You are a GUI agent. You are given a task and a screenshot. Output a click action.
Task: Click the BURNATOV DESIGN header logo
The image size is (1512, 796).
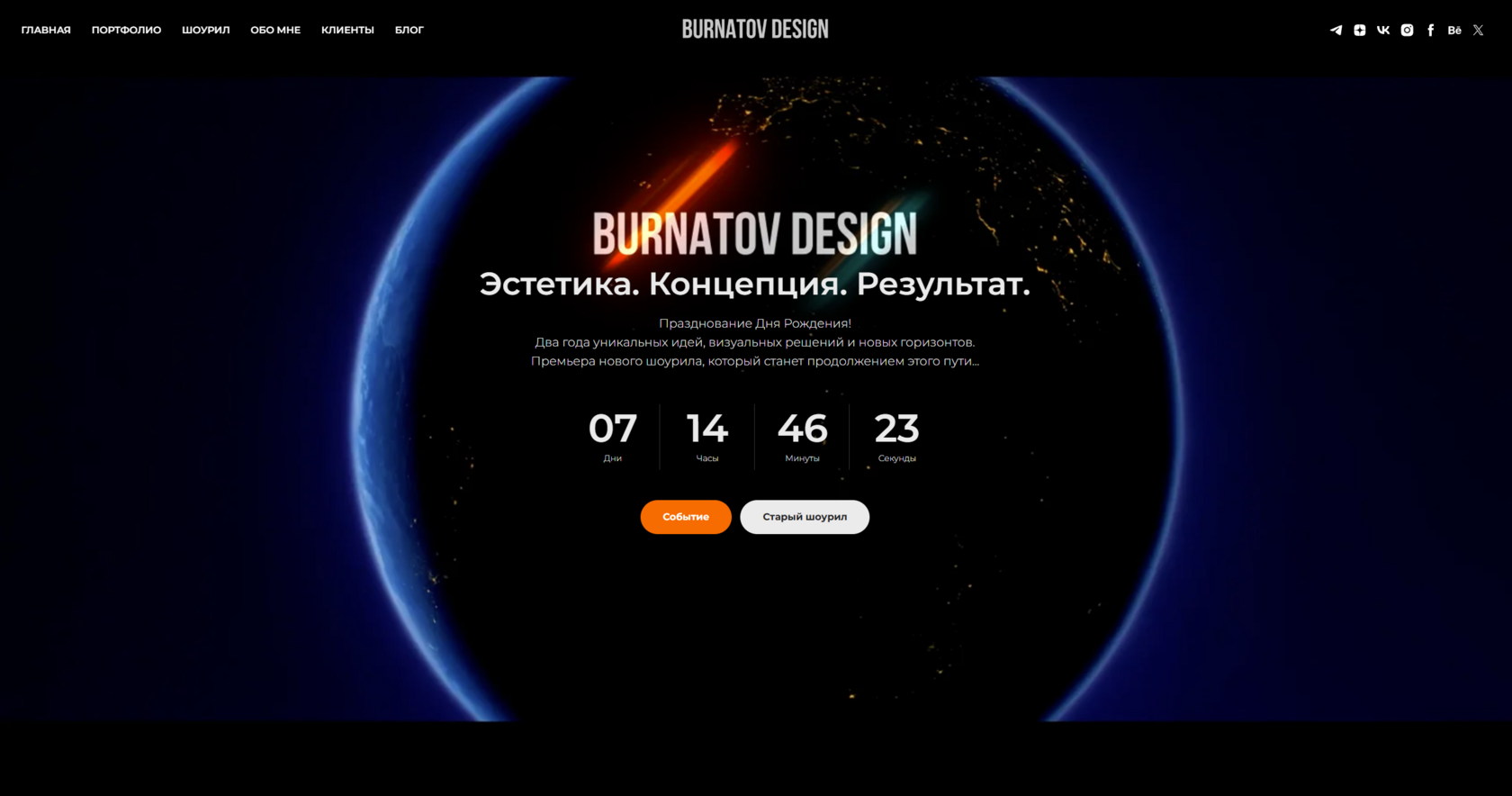(755, 30)
